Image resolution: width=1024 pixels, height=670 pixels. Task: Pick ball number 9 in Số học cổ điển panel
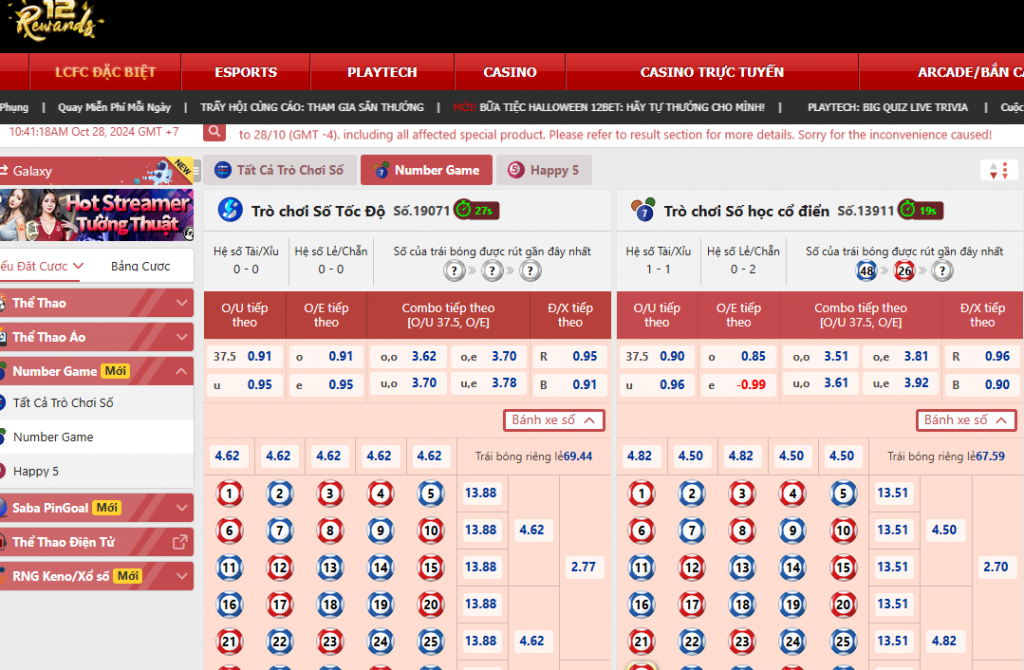[x=793, y=530]
